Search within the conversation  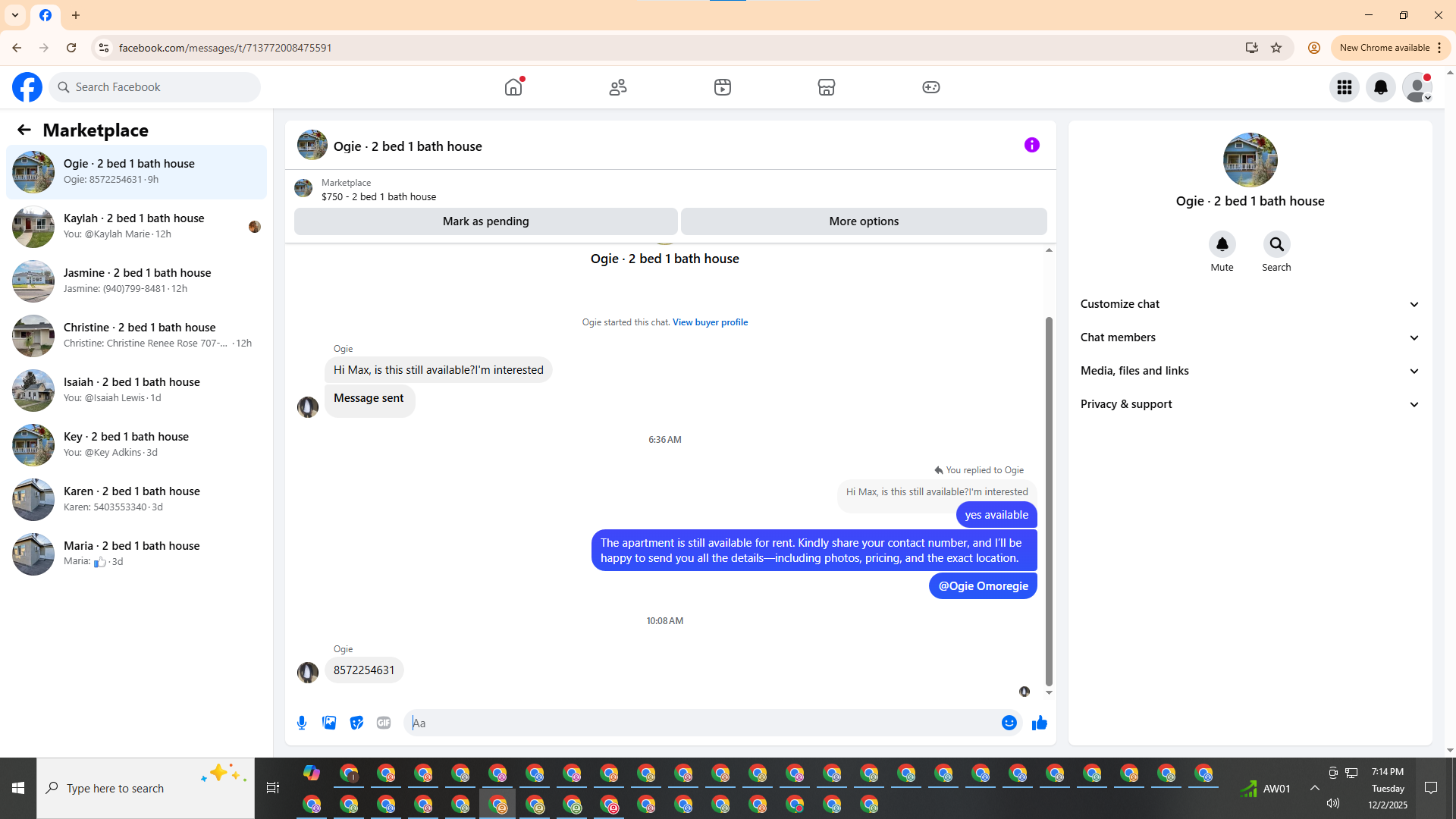(1276, 245)
